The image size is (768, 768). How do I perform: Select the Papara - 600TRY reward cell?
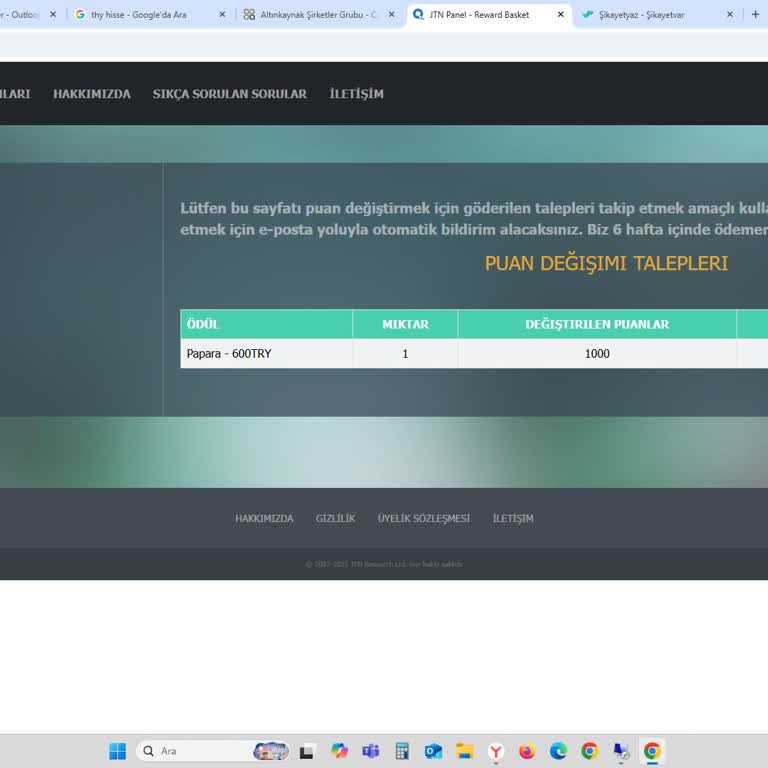point(266,354)
